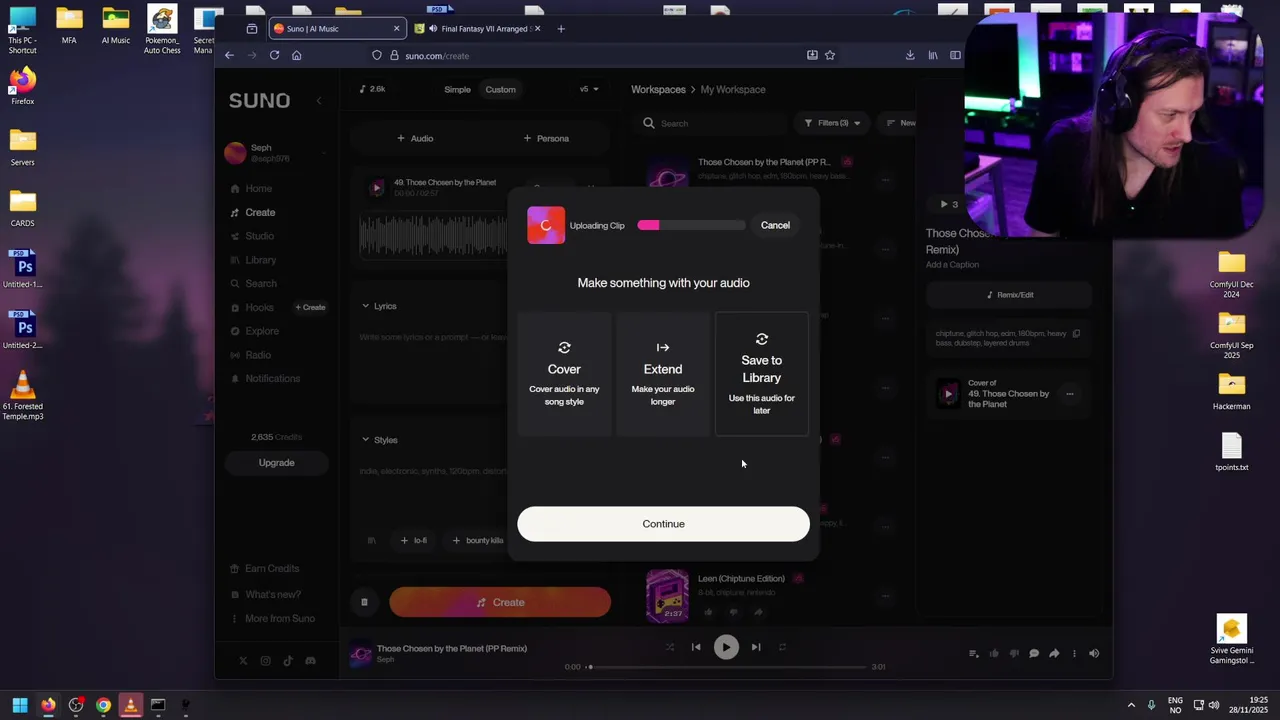Click the Remix/Edit button

click(1009, 295)
